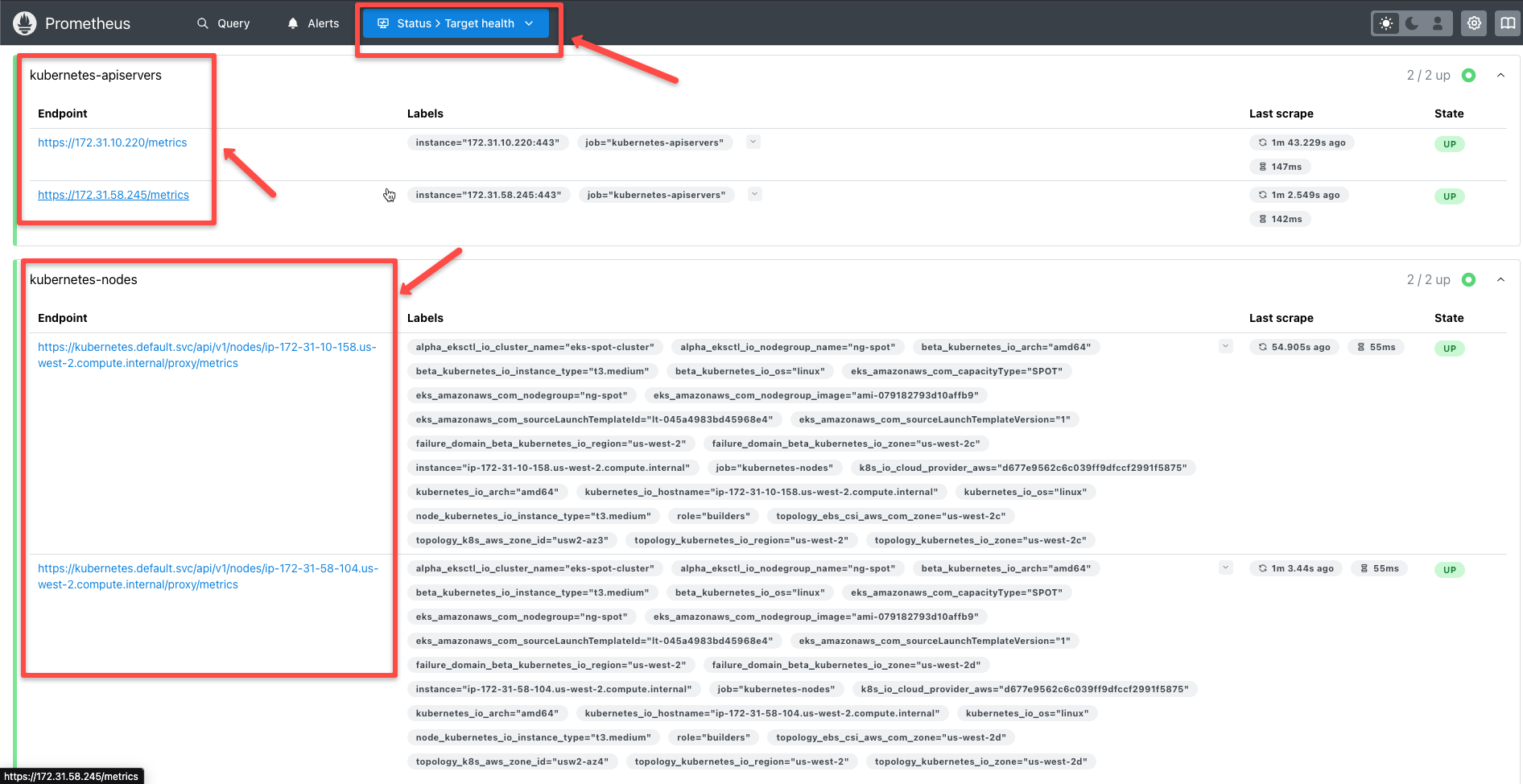Click label instance="172.31.10.220:443"
Image resolution: width=1523 pixels, height=784 pixels.
click(488, 142)
